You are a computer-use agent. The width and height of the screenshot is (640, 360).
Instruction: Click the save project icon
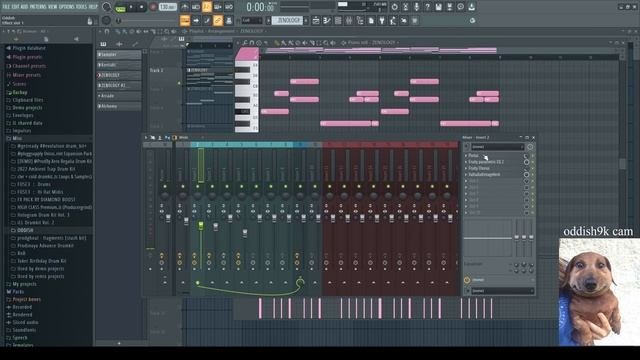438,7
